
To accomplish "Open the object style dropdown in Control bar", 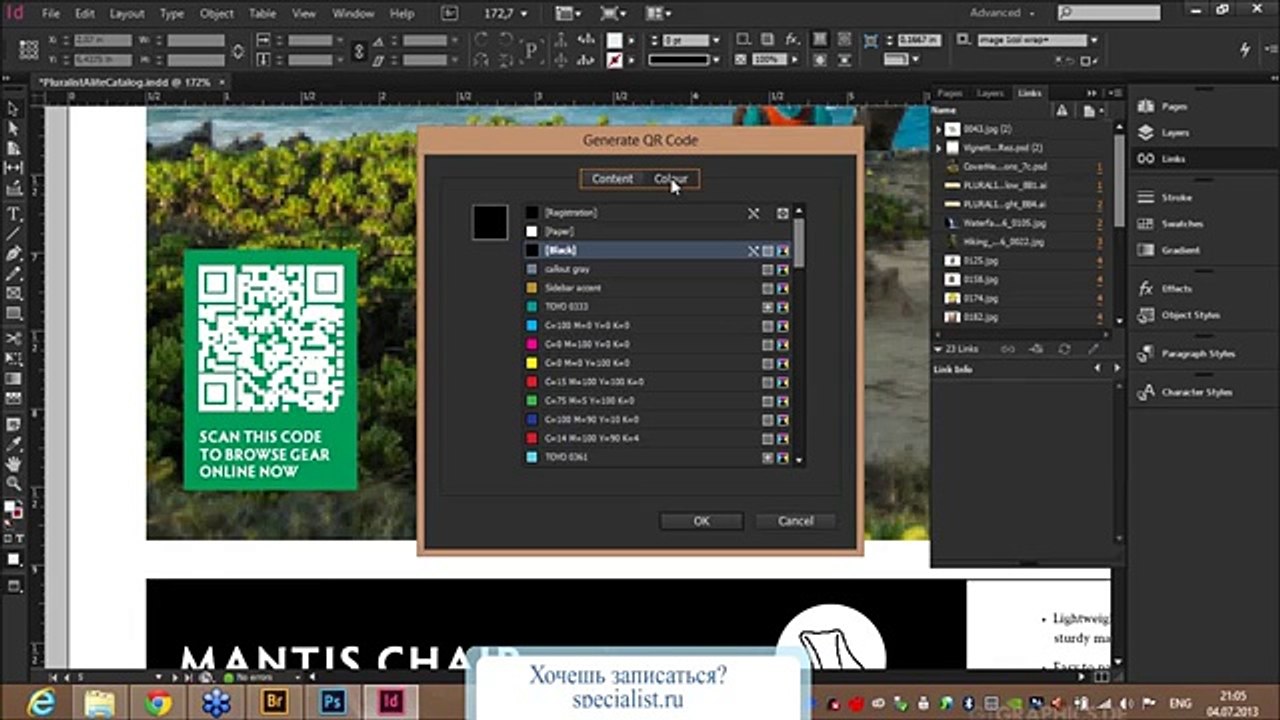I will click(1093, 40).
